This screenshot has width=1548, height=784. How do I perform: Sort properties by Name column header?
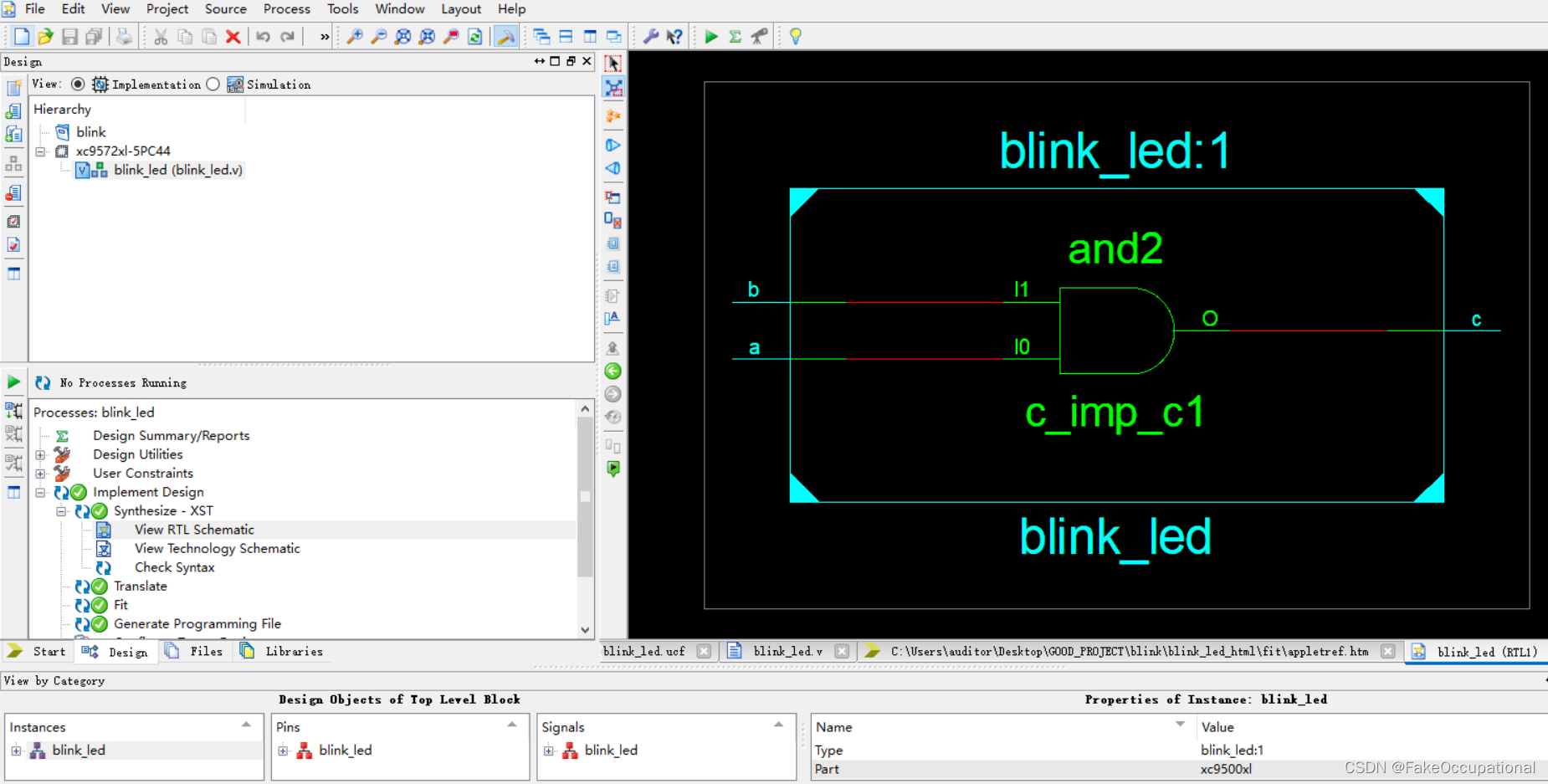tap(1002, 727)
